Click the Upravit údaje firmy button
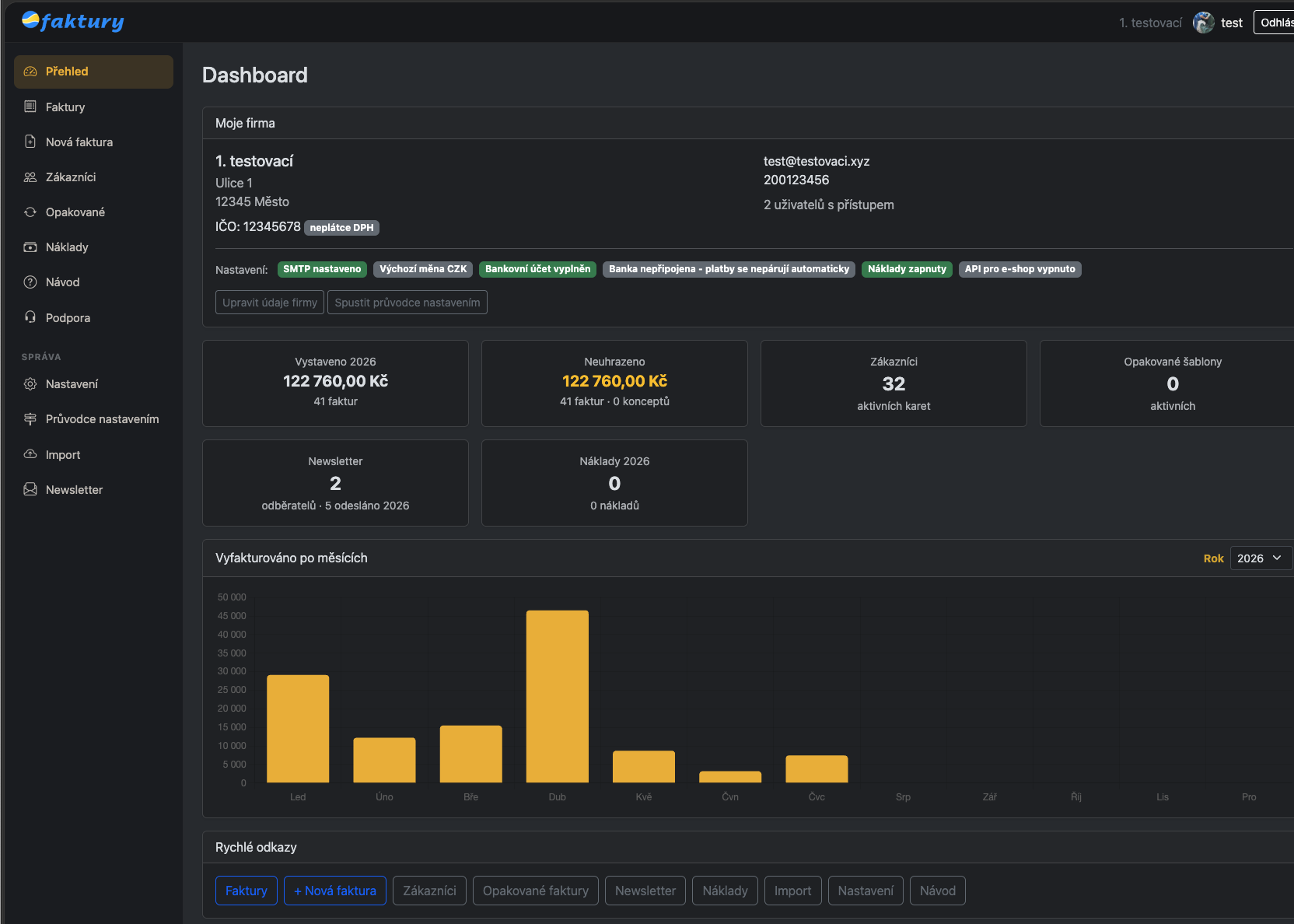Screen dimensions: 1294x924 tap(270, 303)
